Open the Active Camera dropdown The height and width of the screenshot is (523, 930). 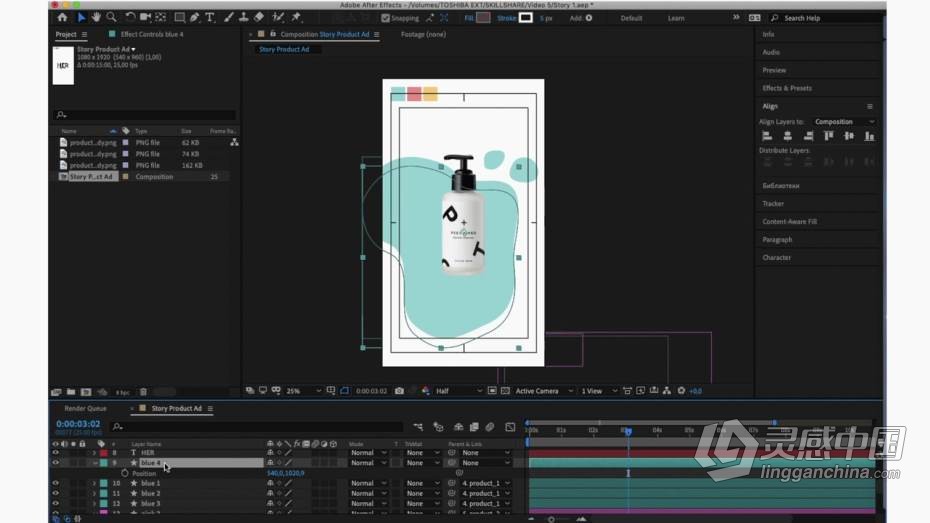coord(544,391)
